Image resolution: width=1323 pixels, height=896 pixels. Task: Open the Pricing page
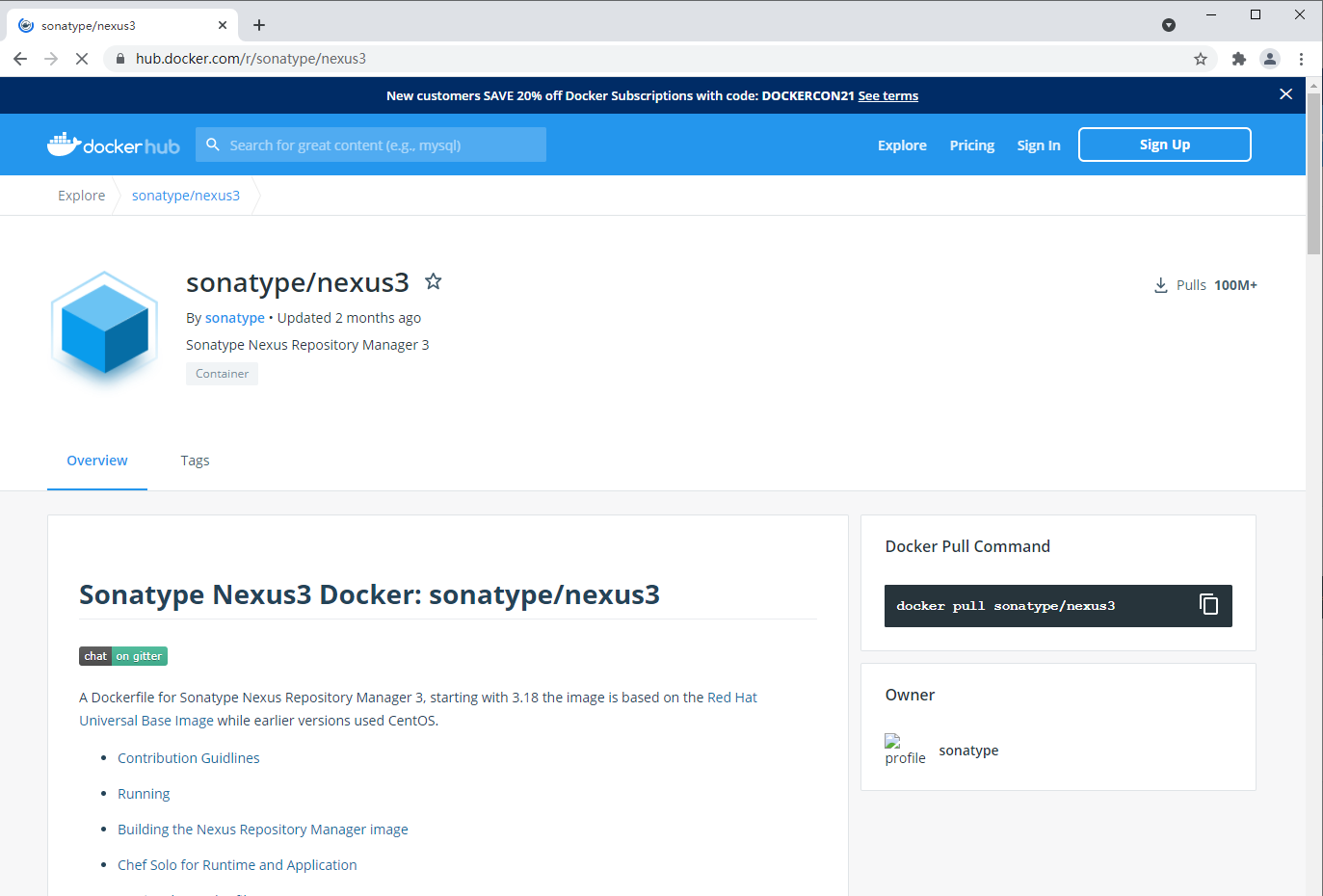coord(971,145)
